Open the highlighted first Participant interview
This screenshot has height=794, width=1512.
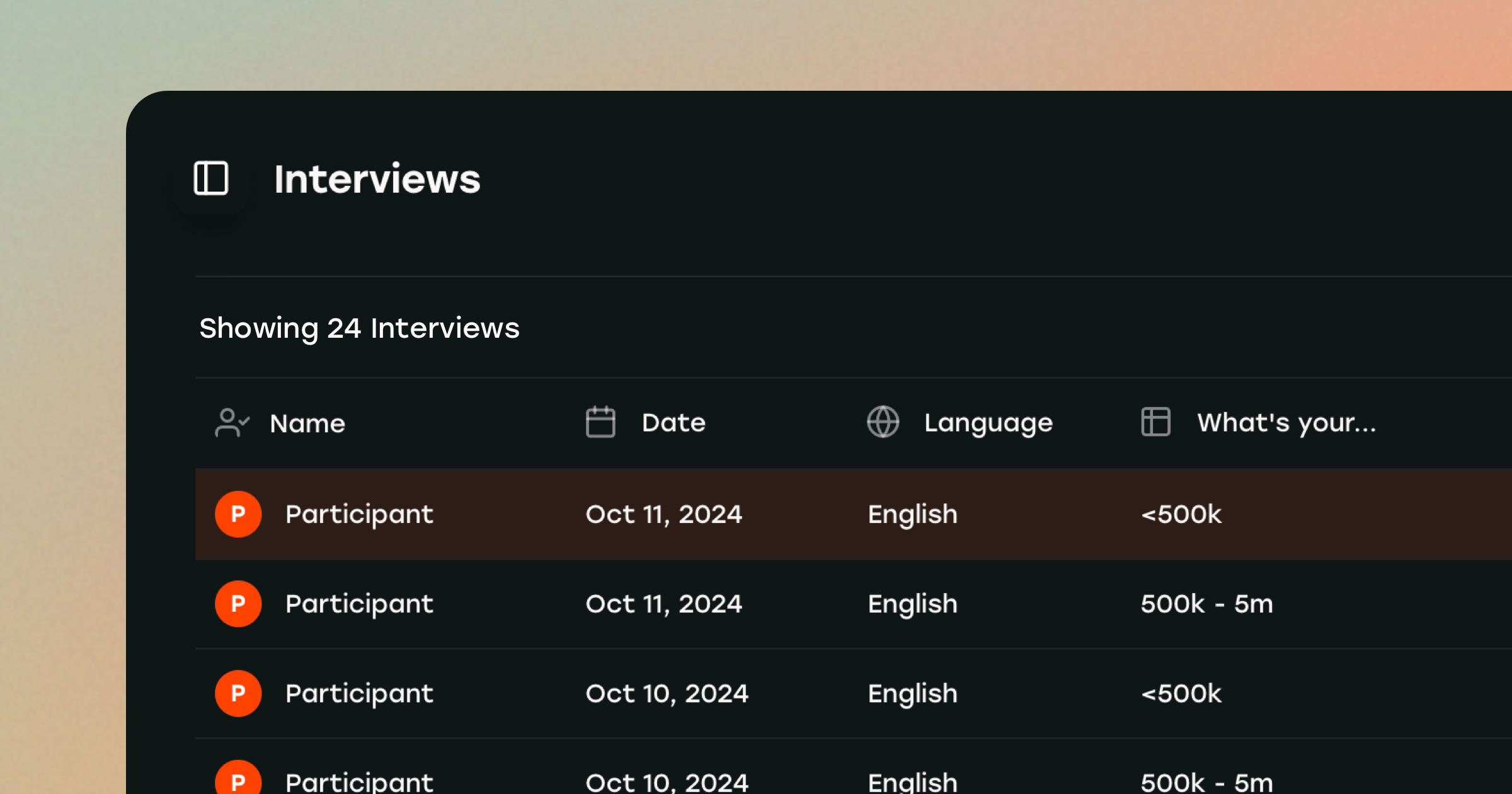359,514
